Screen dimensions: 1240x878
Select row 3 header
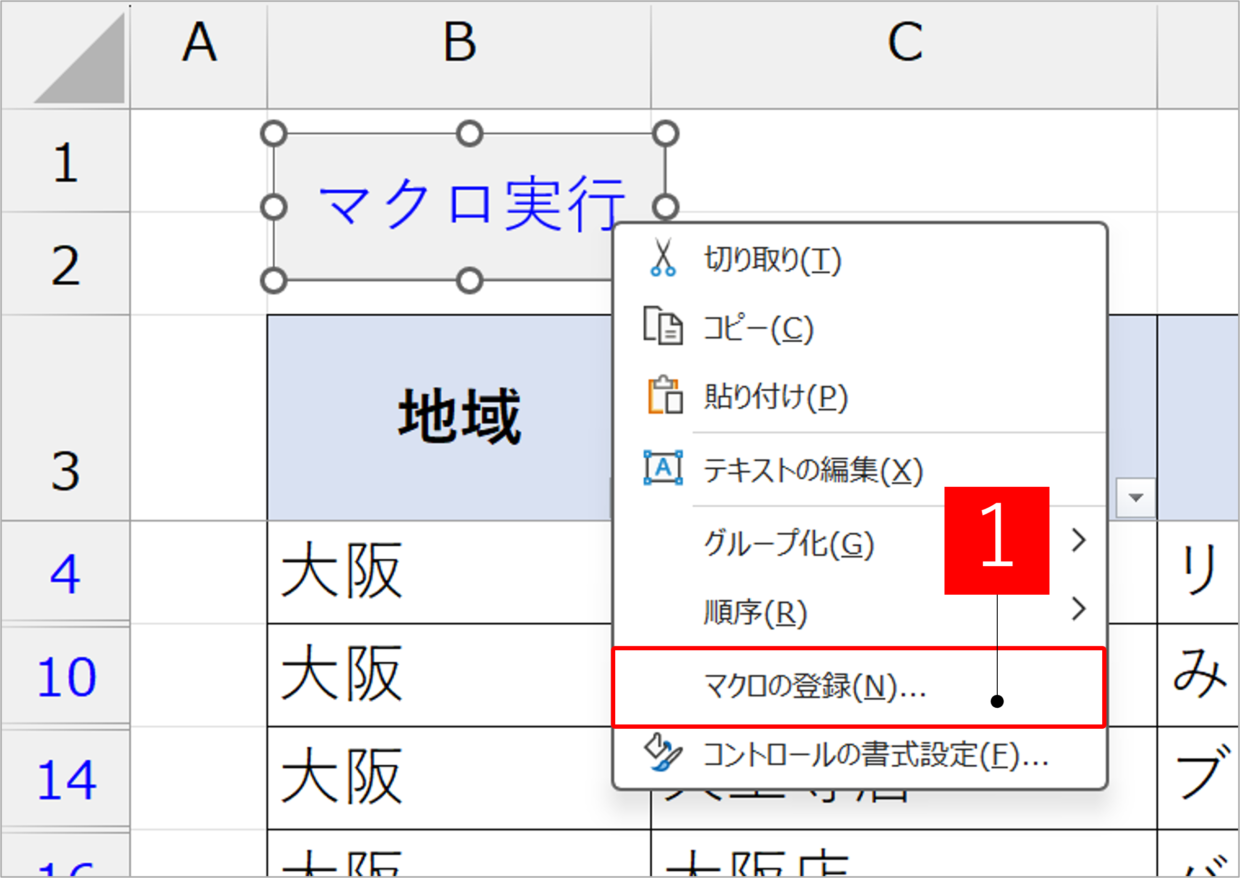(66, 418)
